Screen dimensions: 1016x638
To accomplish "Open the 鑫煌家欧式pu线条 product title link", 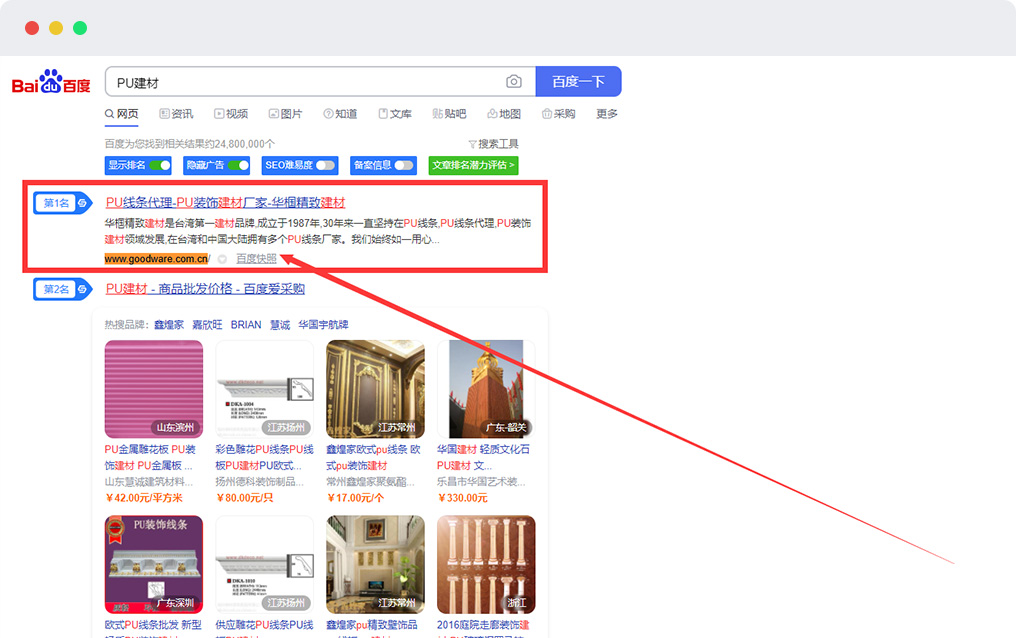I will (x=373, y=457).
